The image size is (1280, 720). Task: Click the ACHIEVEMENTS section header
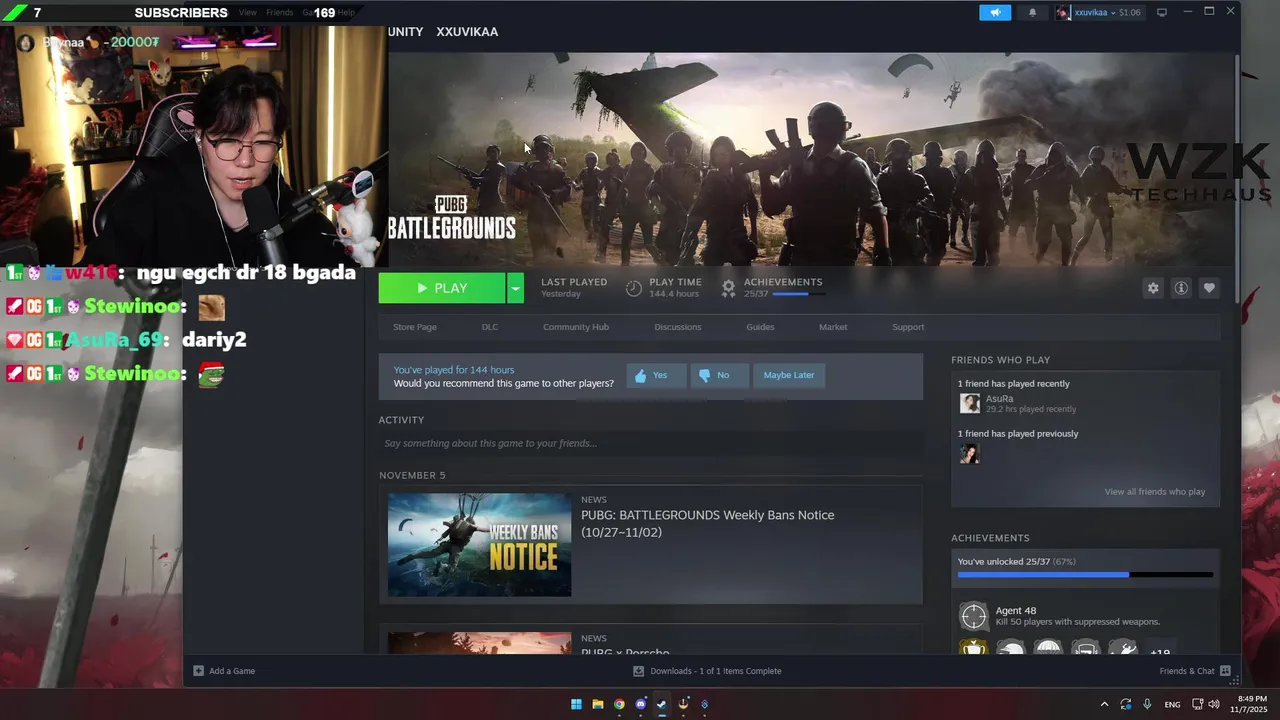(x=990, y=538)
